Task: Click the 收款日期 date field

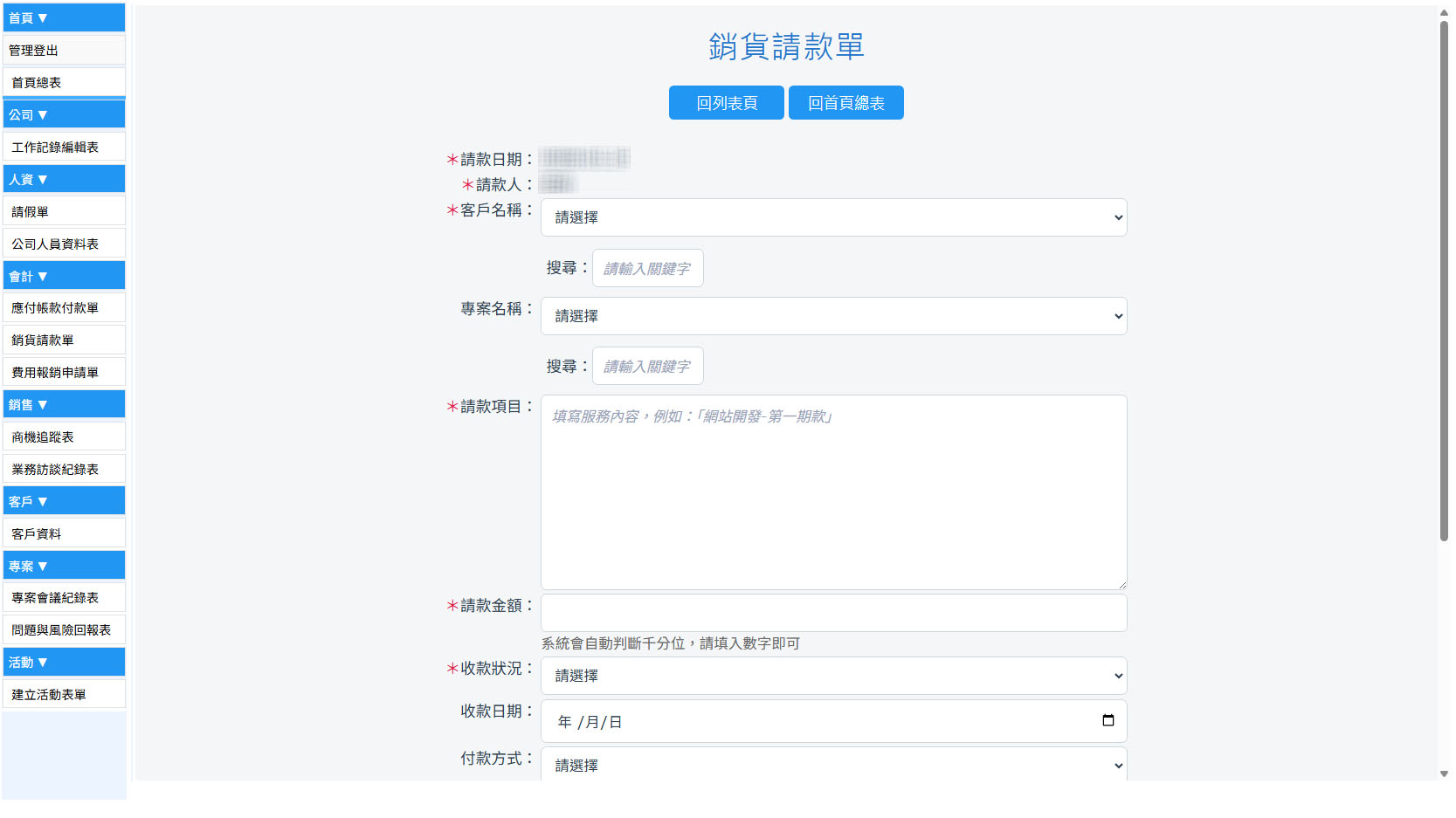Action: click(x=834, y=721)
